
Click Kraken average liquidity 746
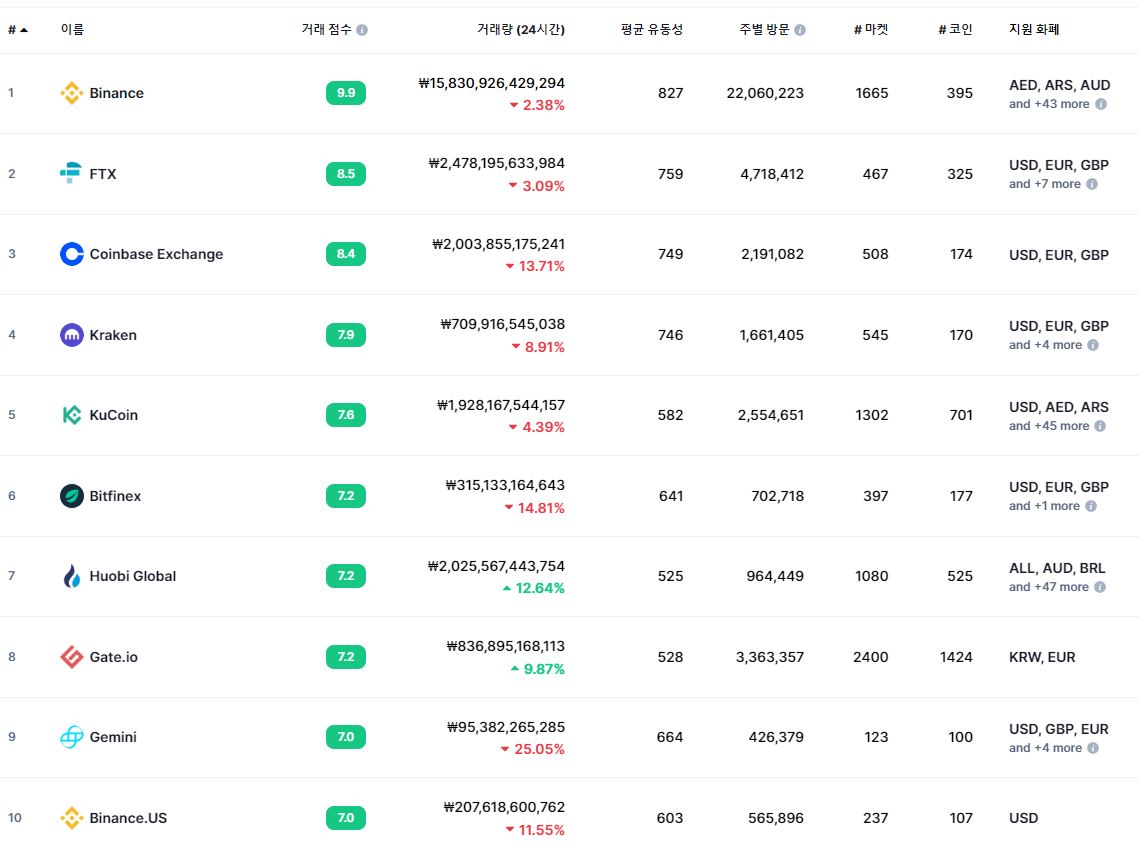[x=670, y=335]
